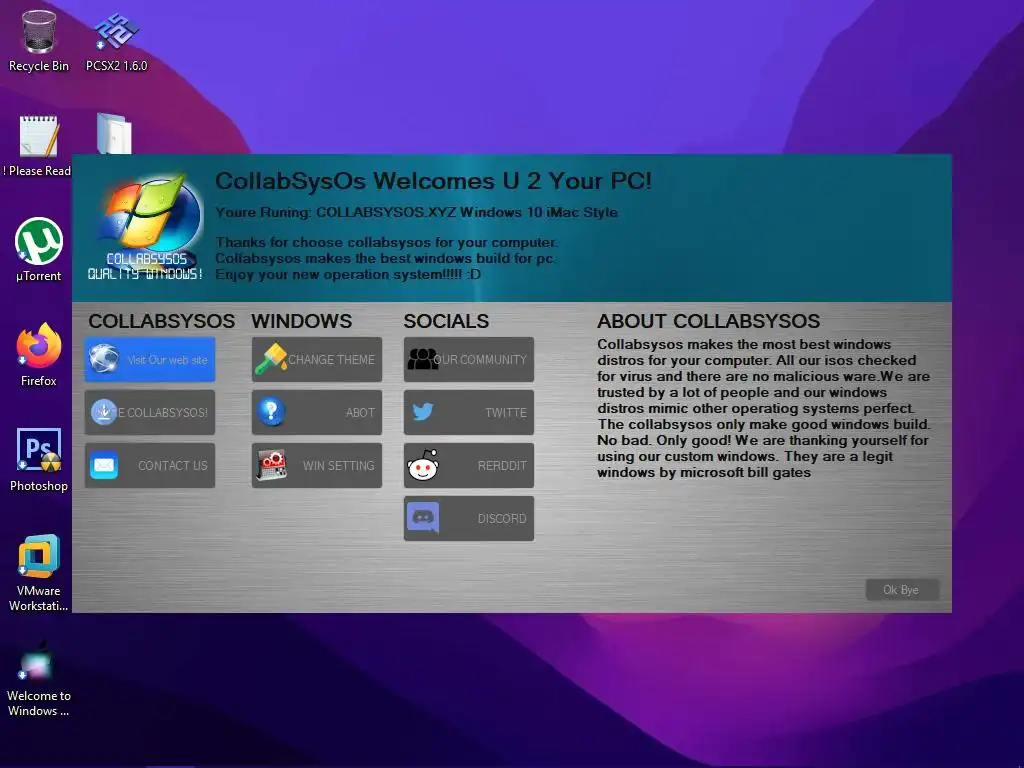The image size is (1024, 768).
Task: Click the gears icon on WIN SETTING
Action: point(271,465)
